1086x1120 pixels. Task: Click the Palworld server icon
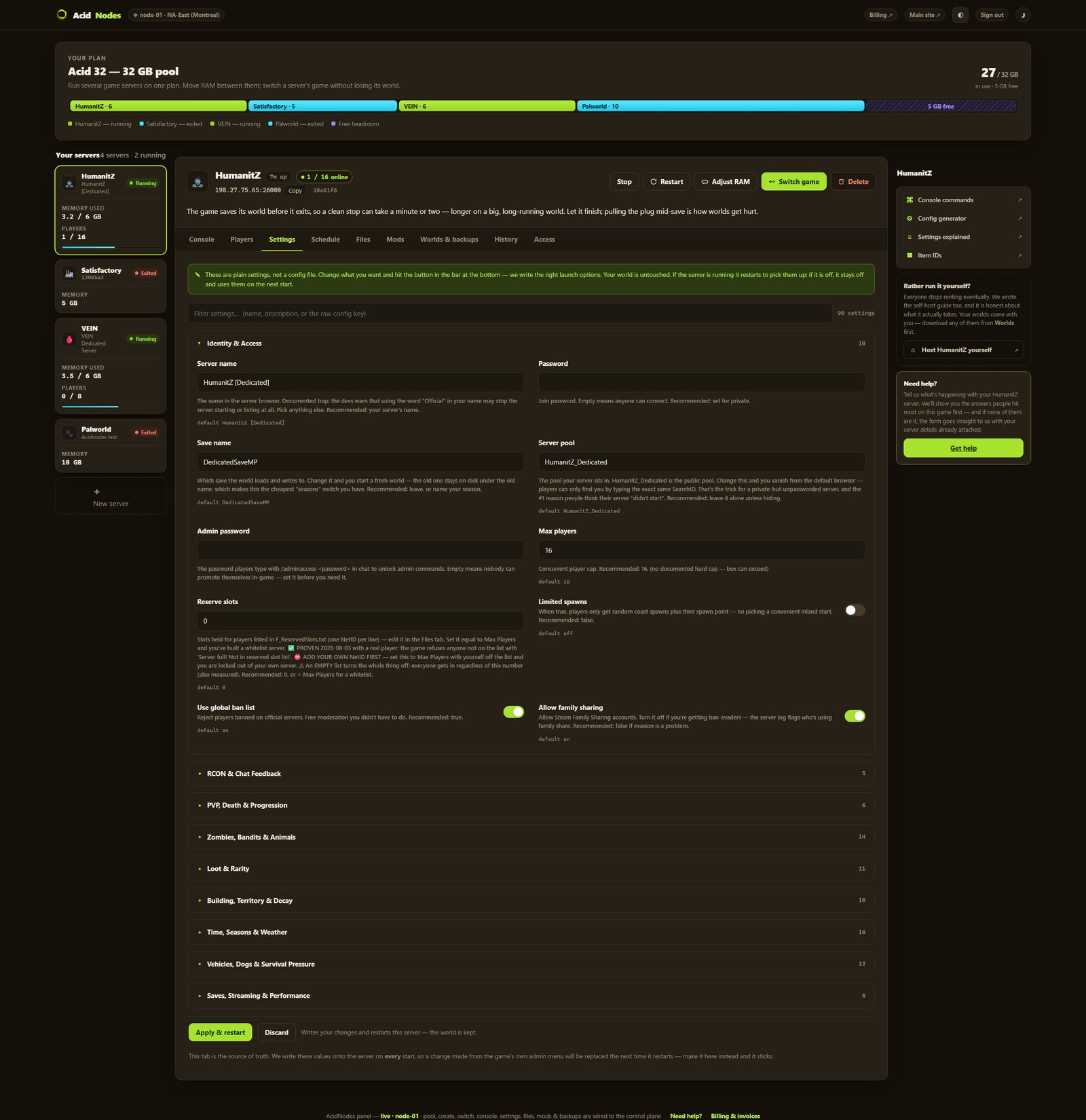(69, 432)
